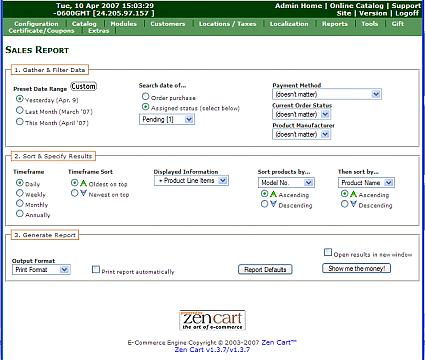Open the Configuration menu
The height and width of the screenshot is (360, 425).
pyautogui.click(x=36, y=24)
